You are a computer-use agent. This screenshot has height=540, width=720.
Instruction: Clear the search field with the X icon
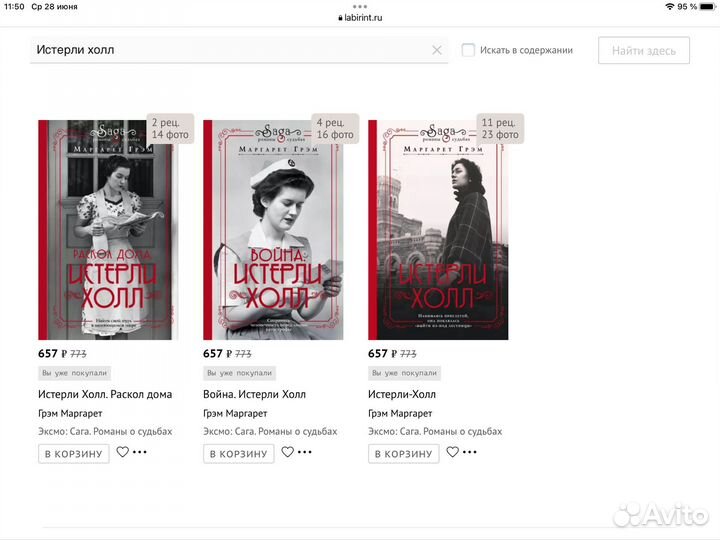click(x=436, y=50)
